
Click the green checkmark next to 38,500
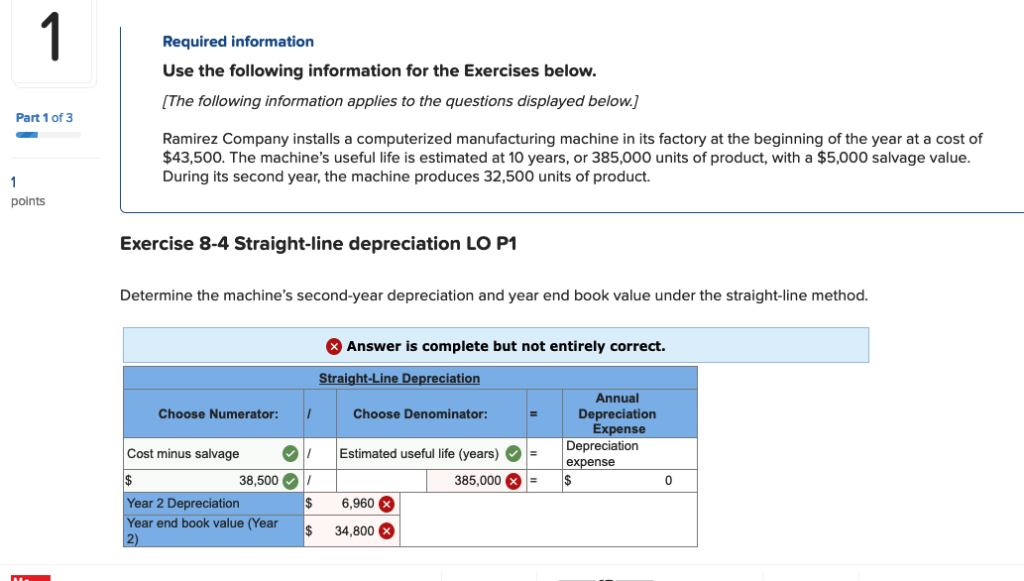[290, 481]
